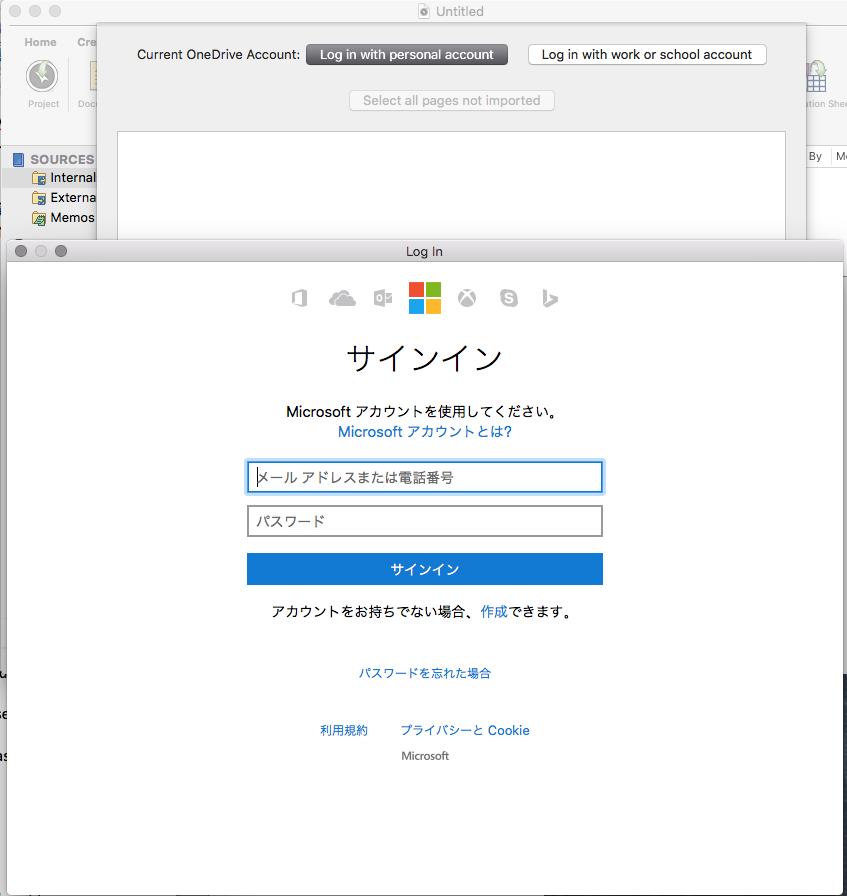The image size is (847, 896).
Task: Click the Project icon in Home ribbon
Action: [42, 77]
